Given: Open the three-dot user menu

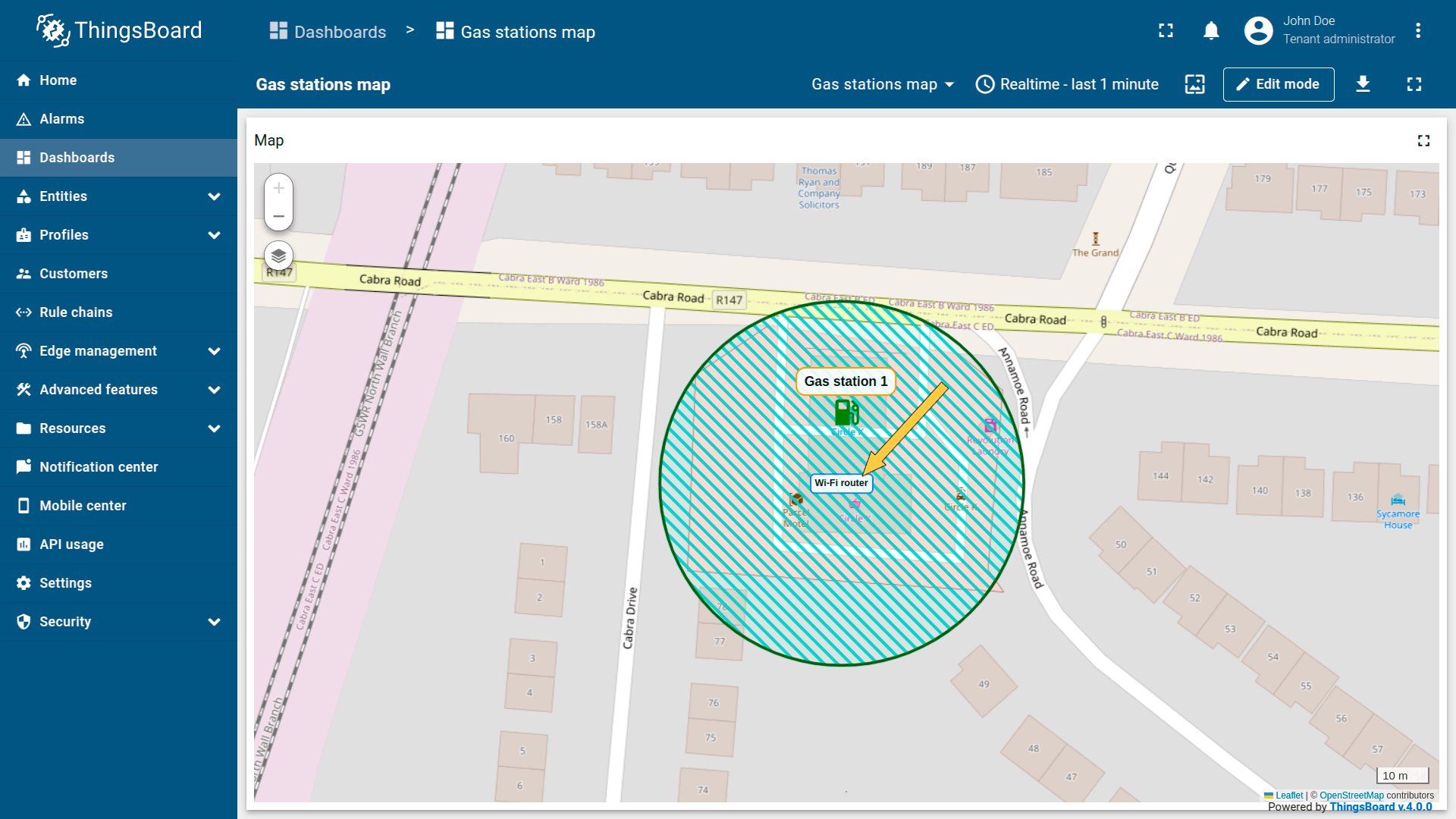Looking at the screenshot, I should click(x=1417, y=31).
